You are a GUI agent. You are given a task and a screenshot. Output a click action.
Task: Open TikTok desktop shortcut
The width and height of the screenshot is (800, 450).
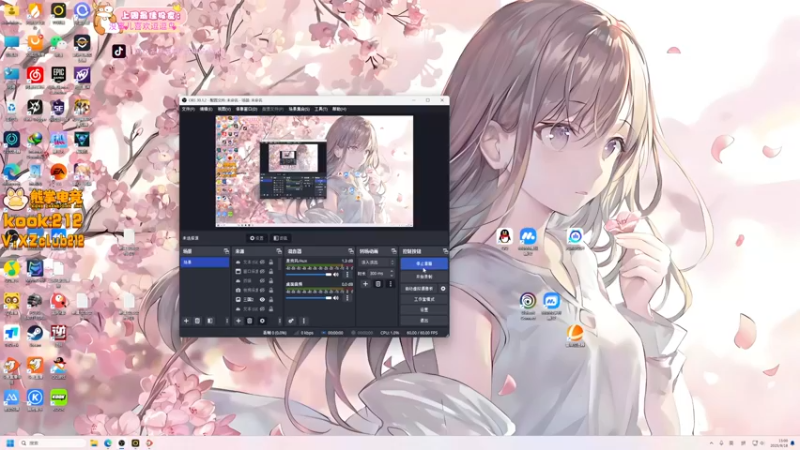click(119, 51)
